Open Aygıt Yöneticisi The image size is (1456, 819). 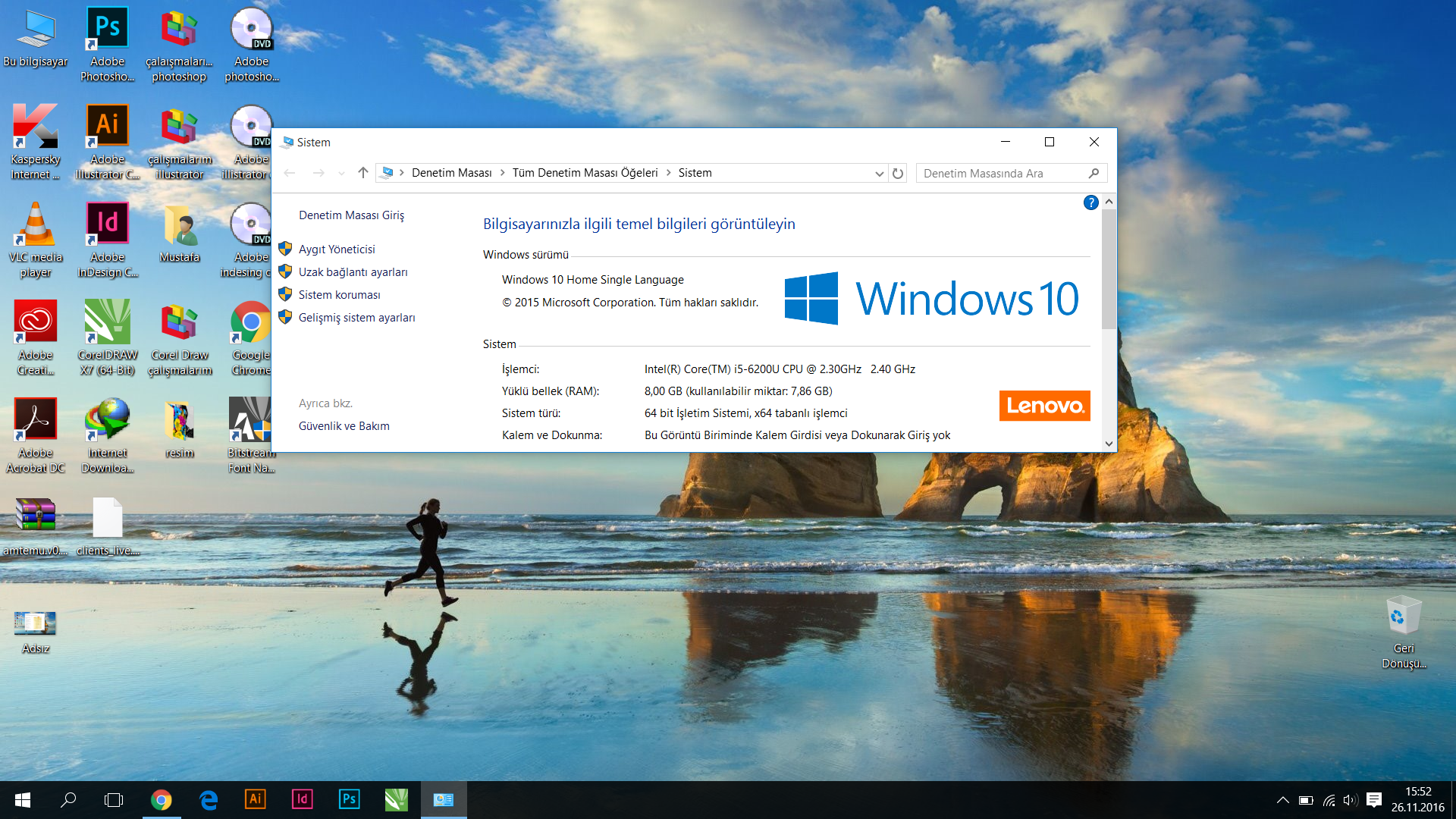tap(337, 249)
